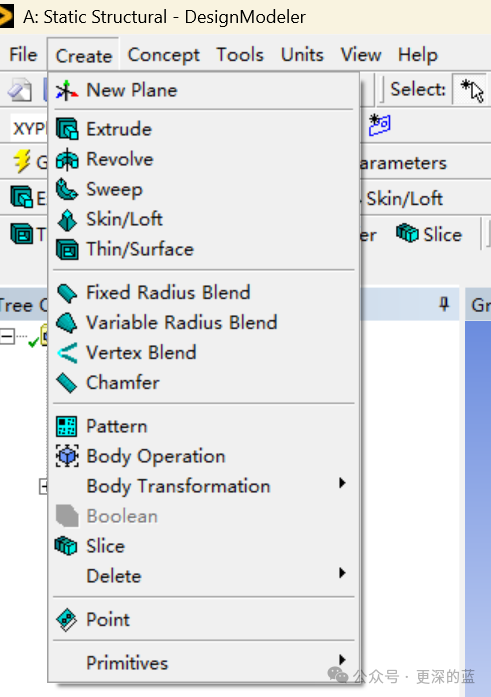Click the new sketch icon in toolbar

click(379, 125)
